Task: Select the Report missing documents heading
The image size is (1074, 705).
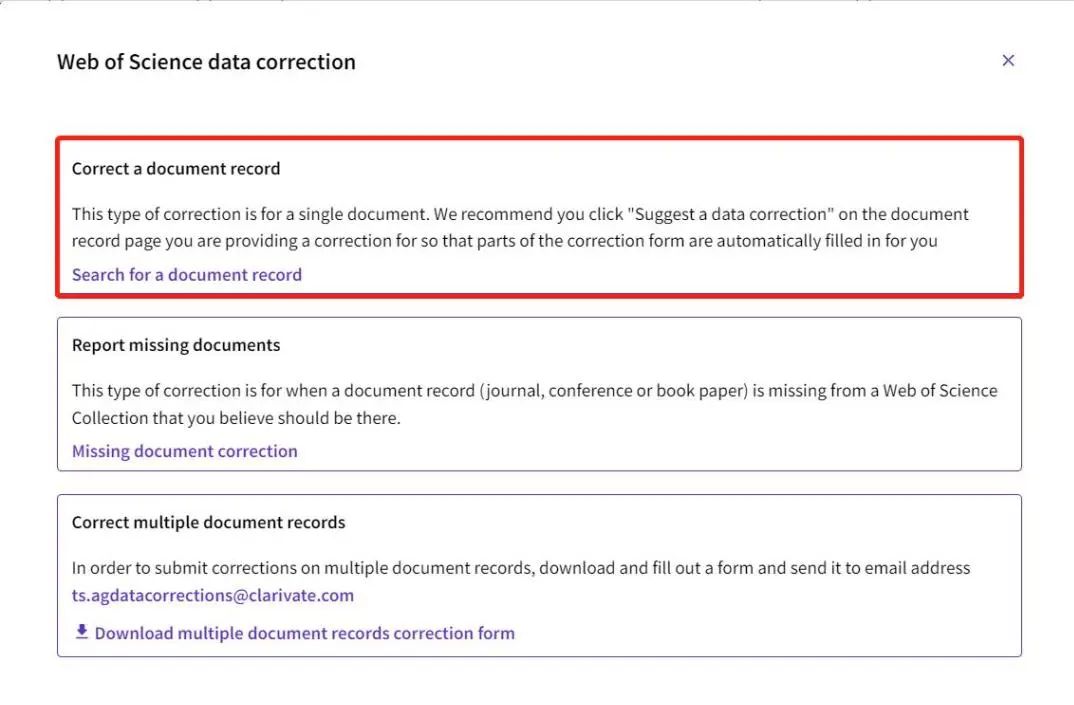Action: [176, 345]
